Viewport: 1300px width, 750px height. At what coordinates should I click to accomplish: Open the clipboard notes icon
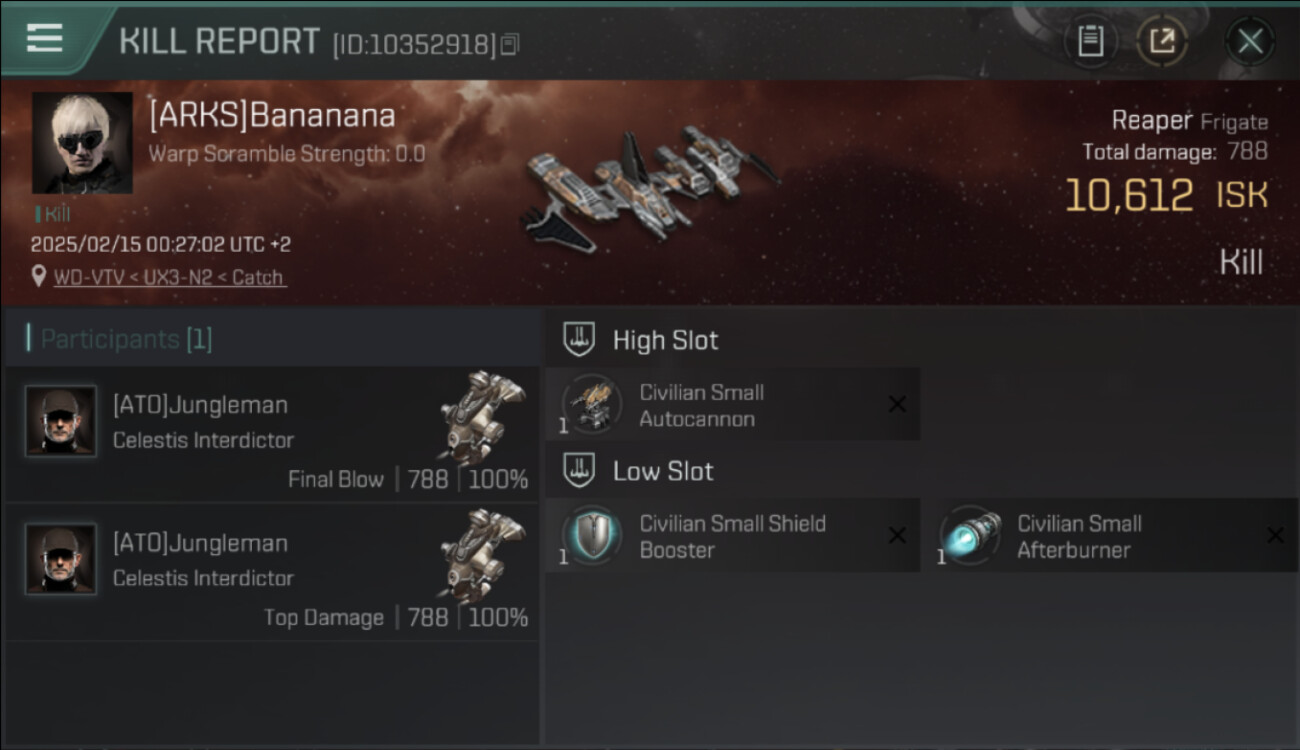[x=1090, y=41]
